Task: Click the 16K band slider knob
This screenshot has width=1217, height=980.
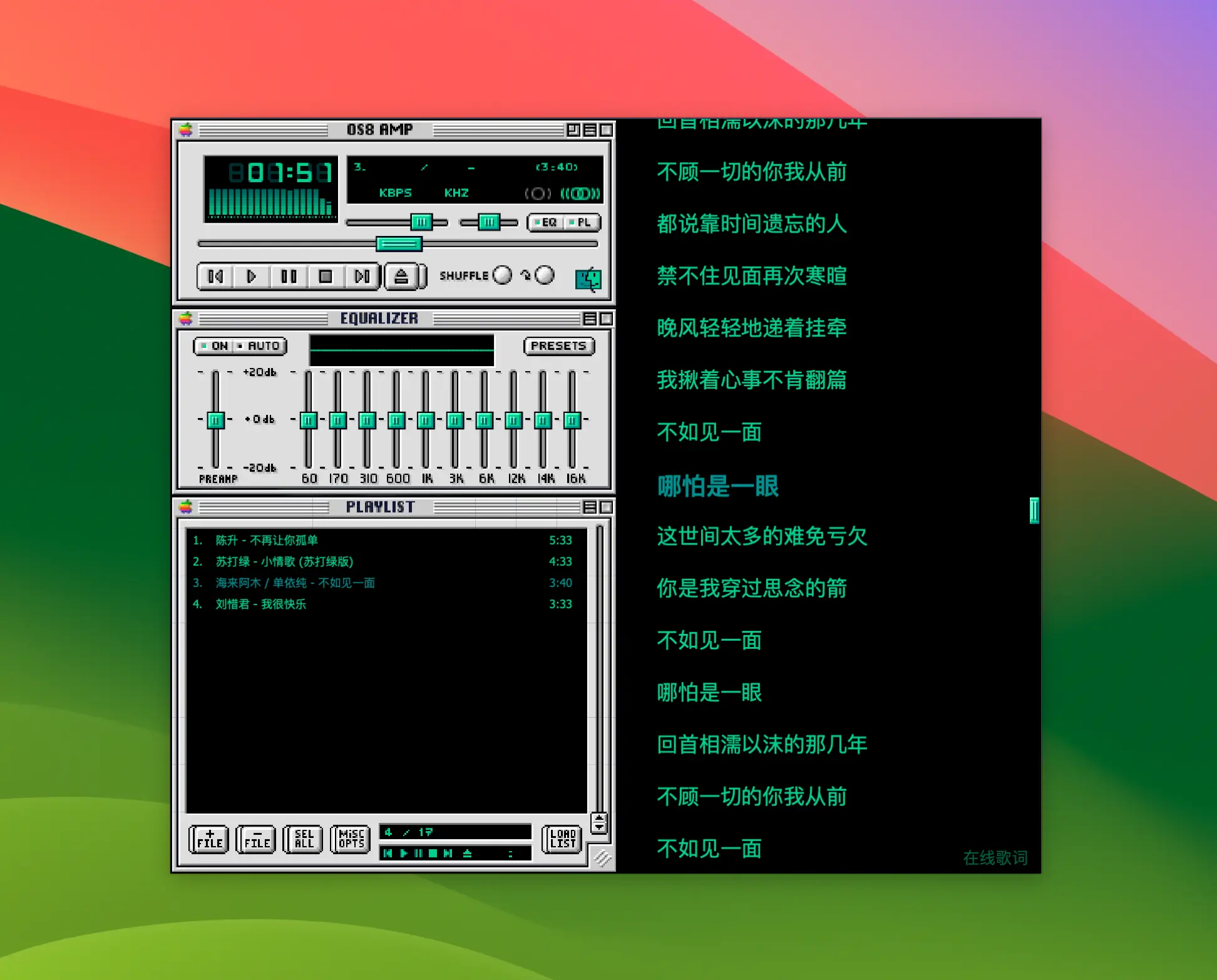Action: tap(572, 420)
